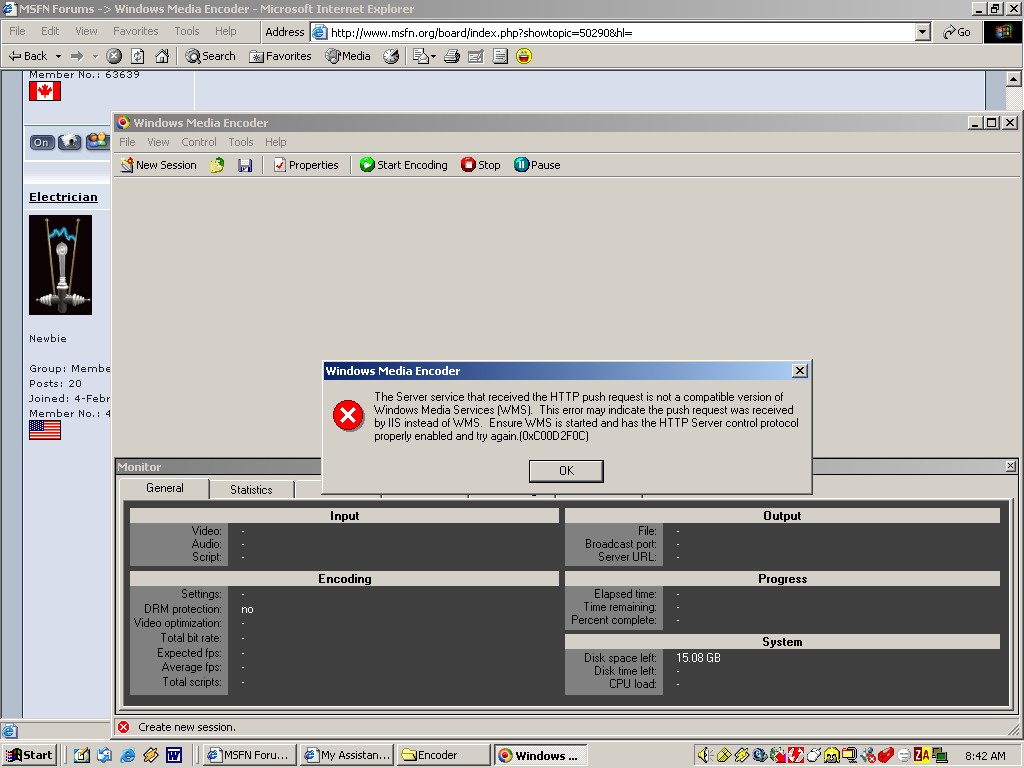Open the Windows Media Encoder View menu
This screenshot has width=1024, height=768.
(158, 142)
